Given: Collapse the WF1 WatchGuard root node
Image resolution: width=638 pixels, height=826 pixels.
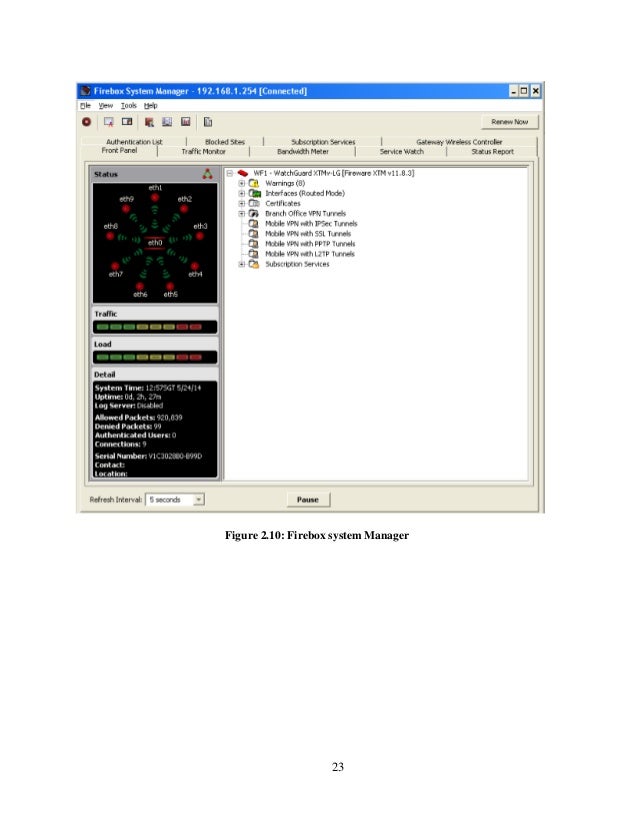Looking at the screenshot, I should 230,173.
